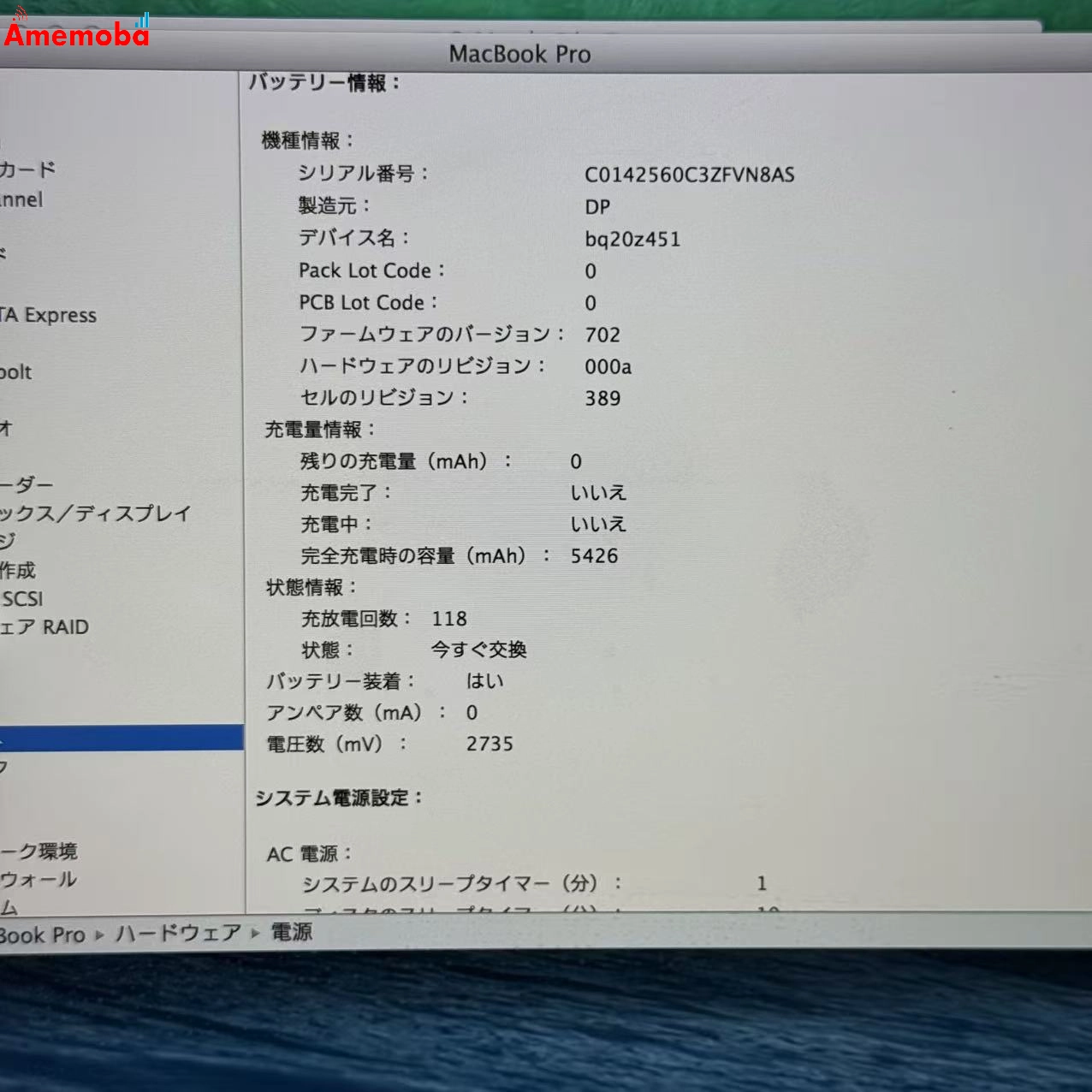Click the highlighted blue sidebar row
1092x1092 pixels.
pos(122,738)
